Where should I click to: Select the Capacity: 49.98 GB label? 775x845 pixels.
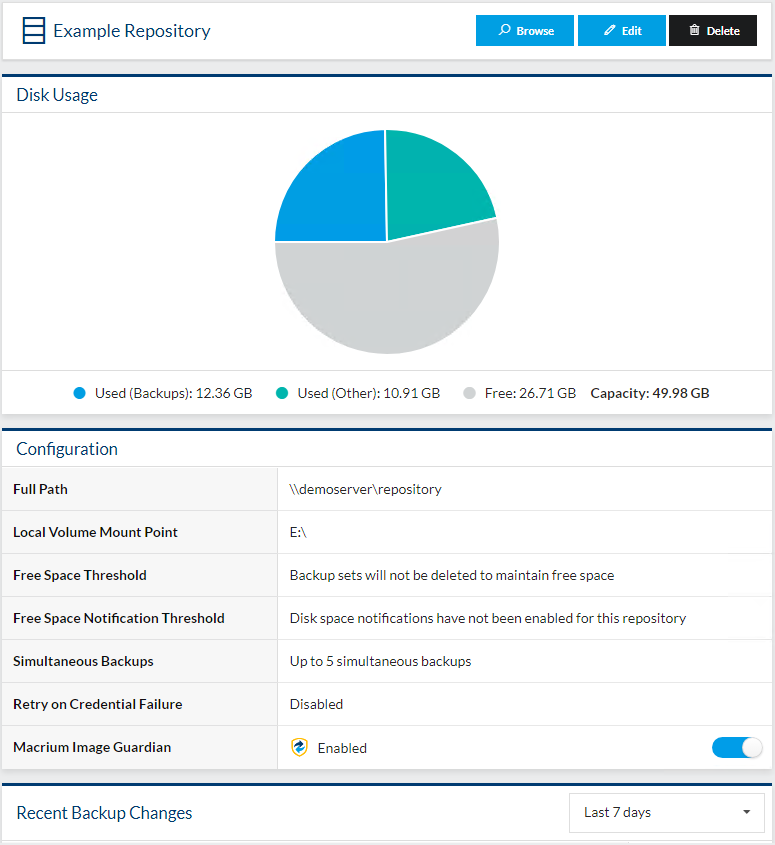click(650, 394)
